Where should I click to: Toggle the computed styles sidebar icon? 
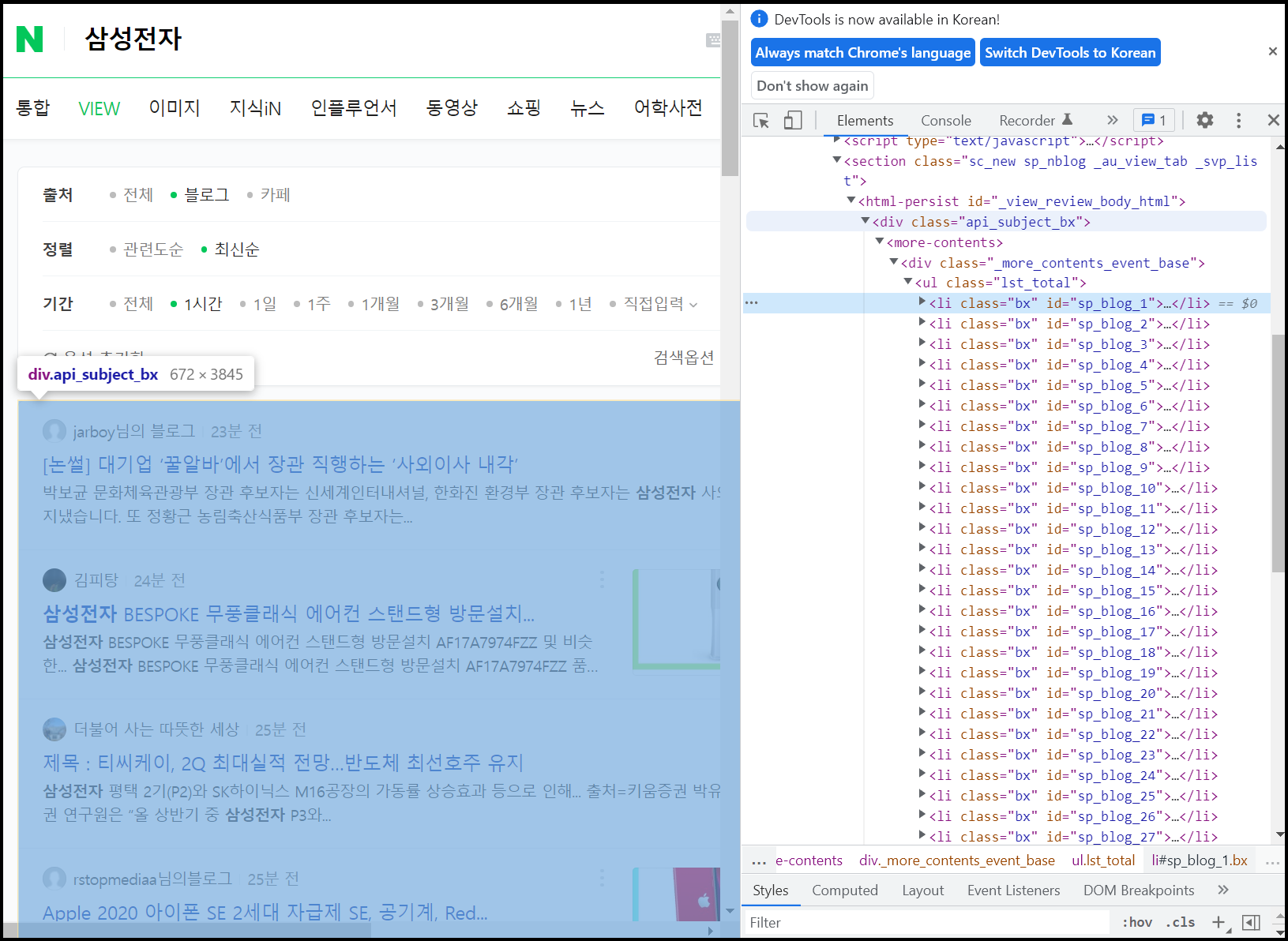(x=1251, y=922)
